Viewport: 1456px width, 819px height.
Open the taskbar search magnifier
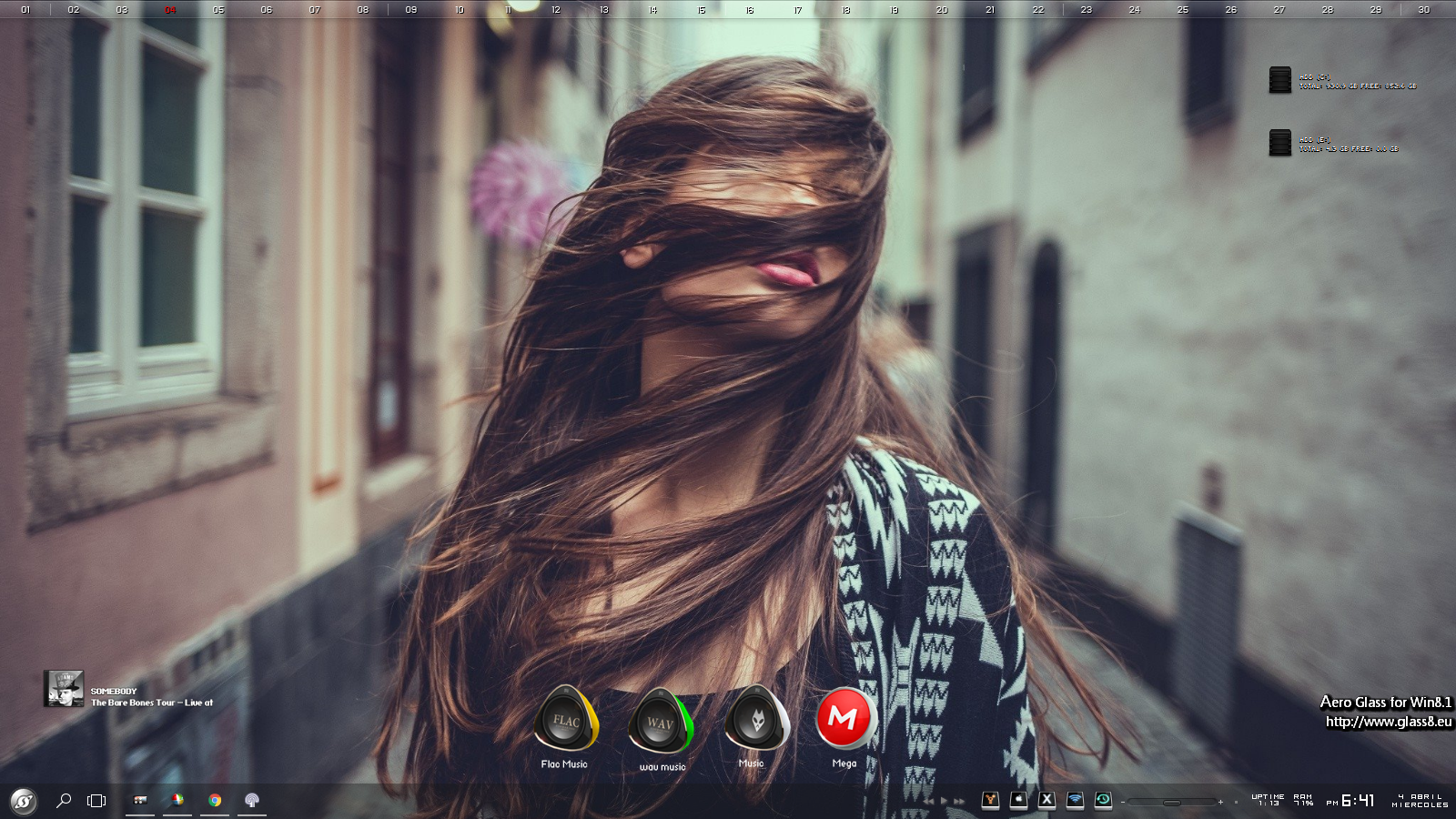click(64, 801)
